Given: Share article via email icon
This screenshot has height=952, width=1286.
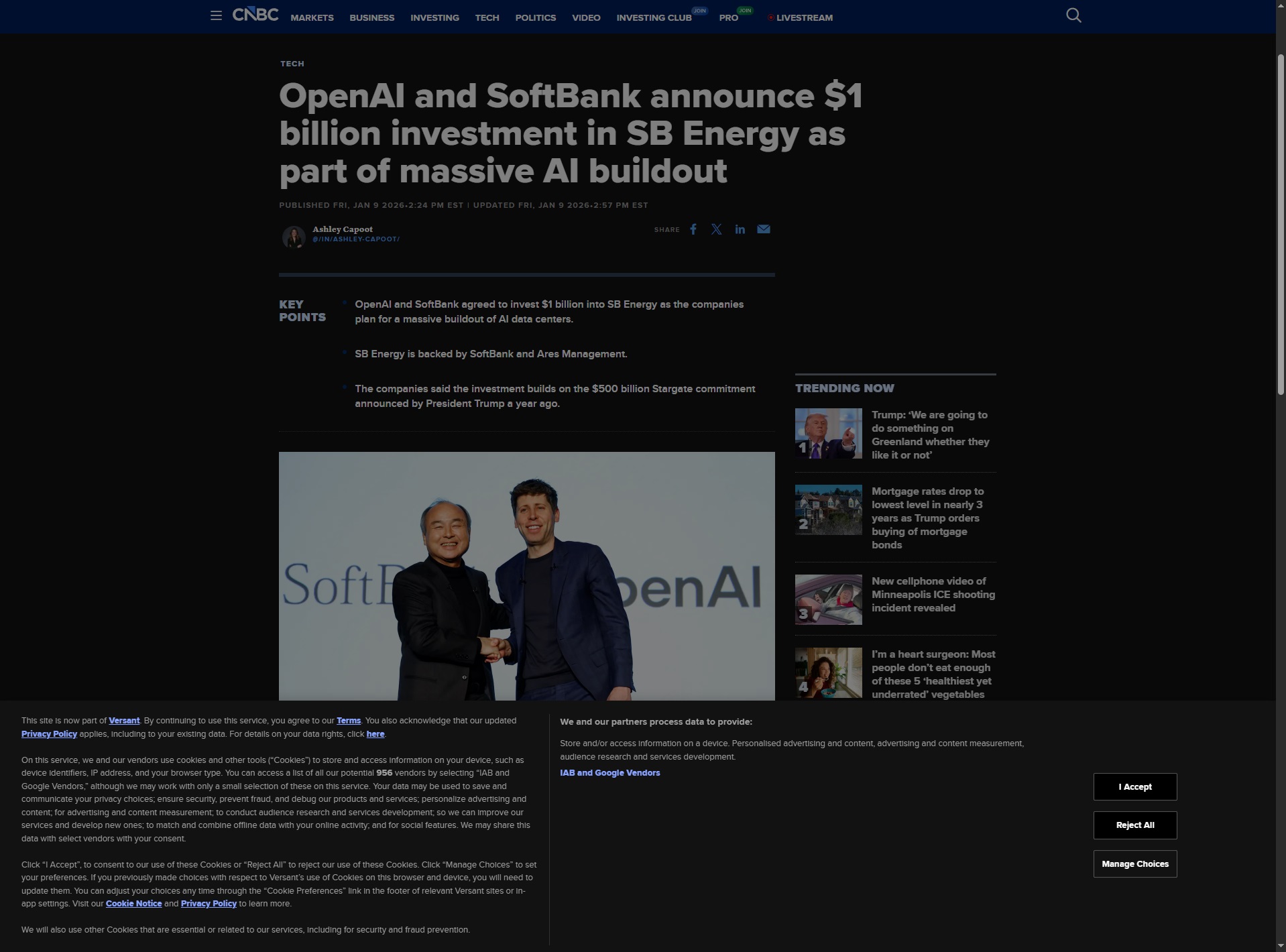Looking at the screenshot, I should point(764,229).
